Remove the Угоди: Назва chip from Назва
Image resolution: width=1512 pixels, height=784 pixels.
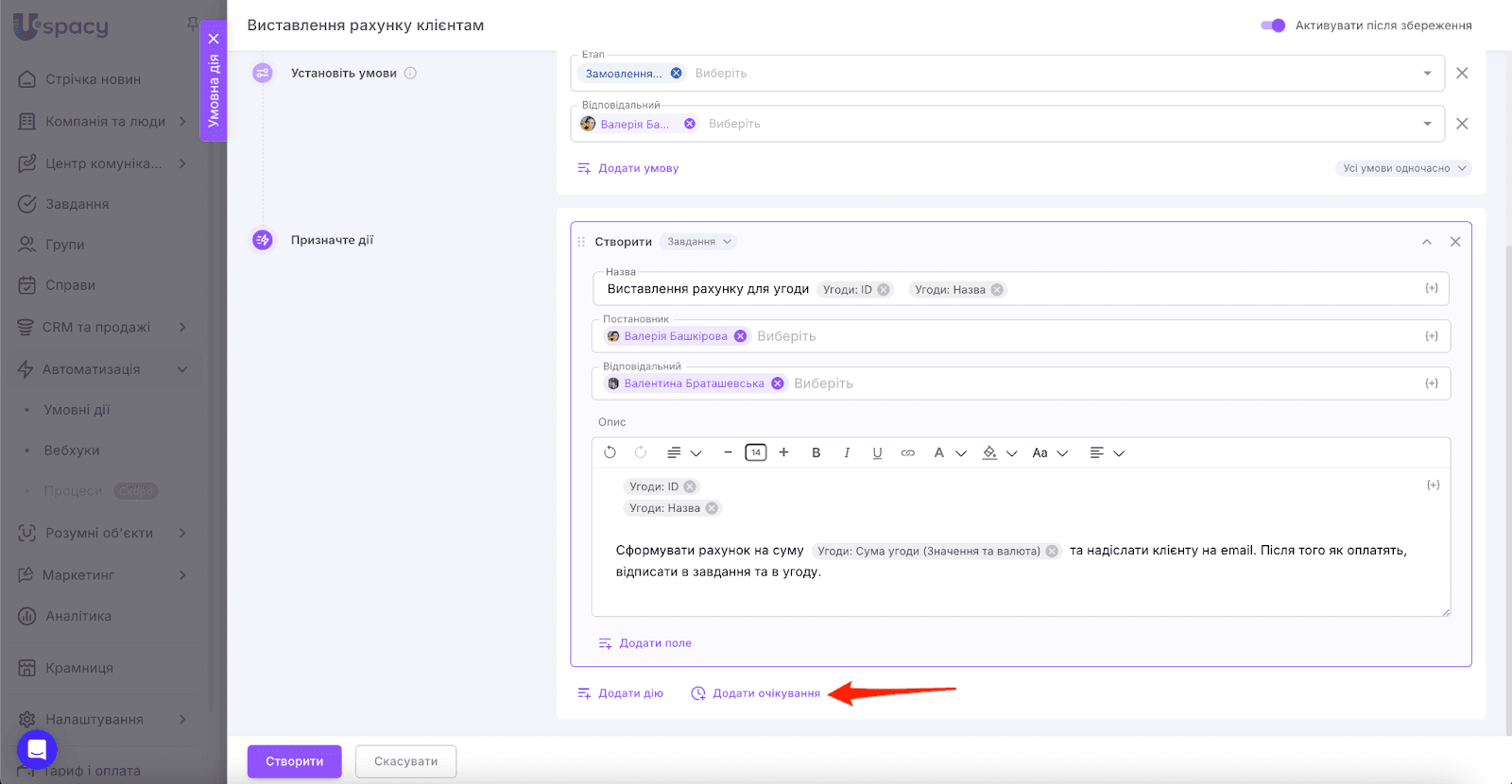click(997, 290)
